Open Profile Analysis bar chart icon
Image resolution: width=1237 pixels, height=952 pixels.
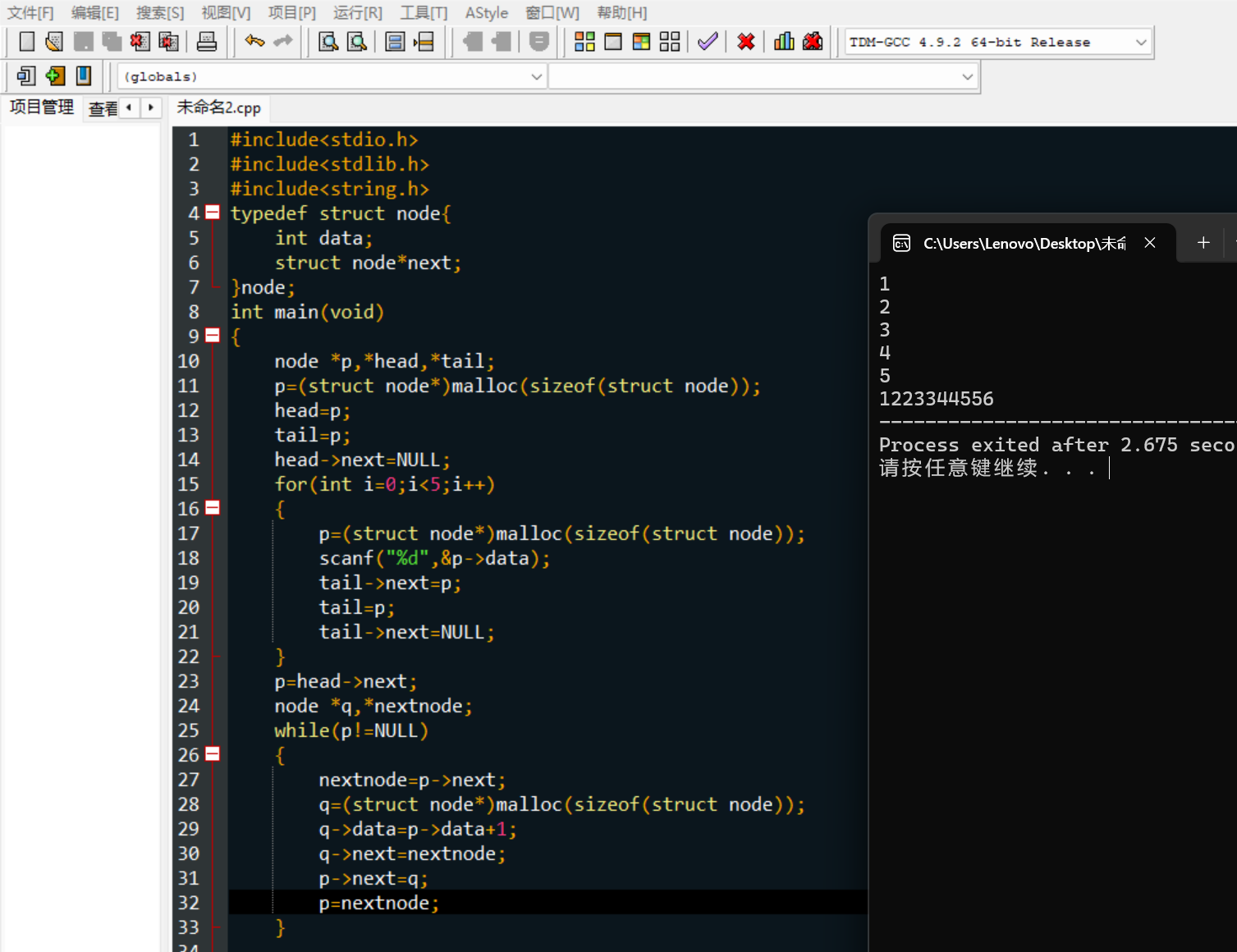tap(784, 42)
